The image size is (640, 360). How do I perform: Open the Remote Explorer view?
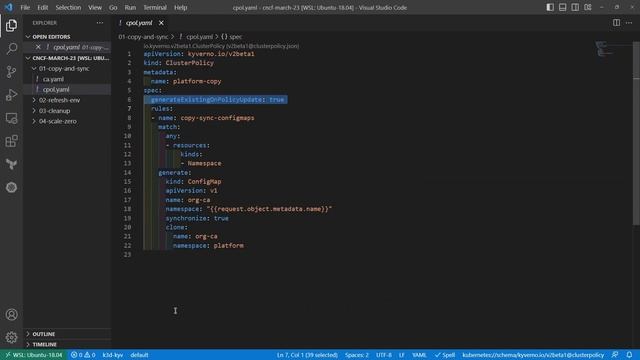tap(11, 118)
